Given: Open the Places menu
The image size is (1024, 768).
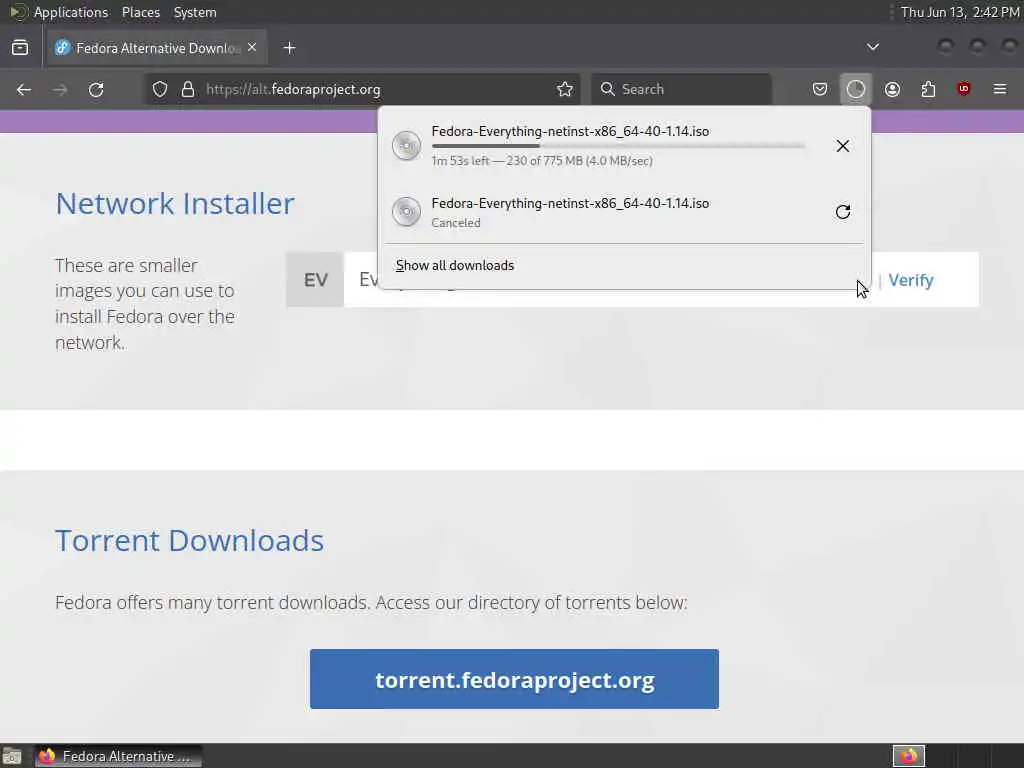Looking at the screenshot, I should pyautogui.click(x=140, y=12).
